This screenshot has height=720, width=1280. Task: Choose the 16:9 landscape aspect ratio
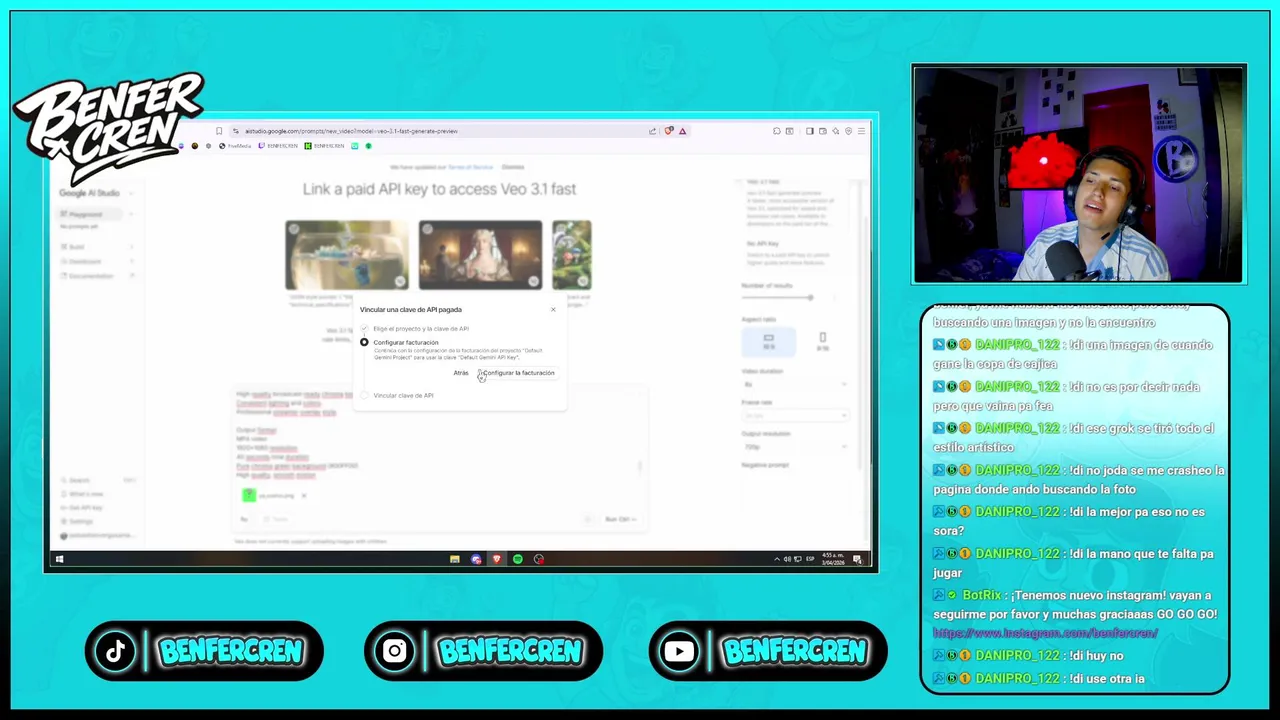click(x=768, y=341)
